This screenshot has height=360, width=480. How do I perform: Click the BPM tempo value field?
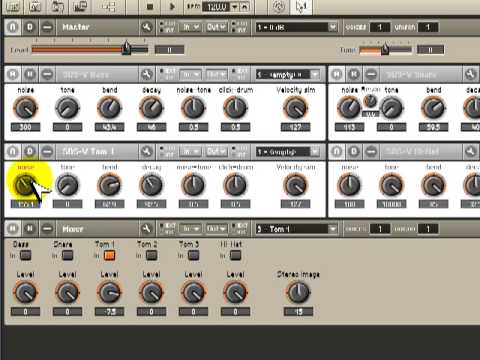tap(216, 7)
